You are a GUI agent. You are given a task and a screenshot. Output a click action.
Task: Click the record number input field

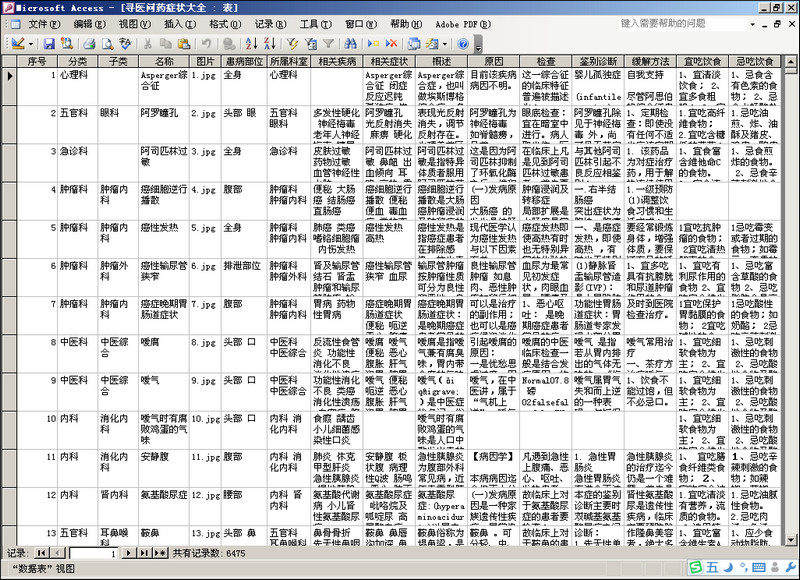click(x=94, y=553)
